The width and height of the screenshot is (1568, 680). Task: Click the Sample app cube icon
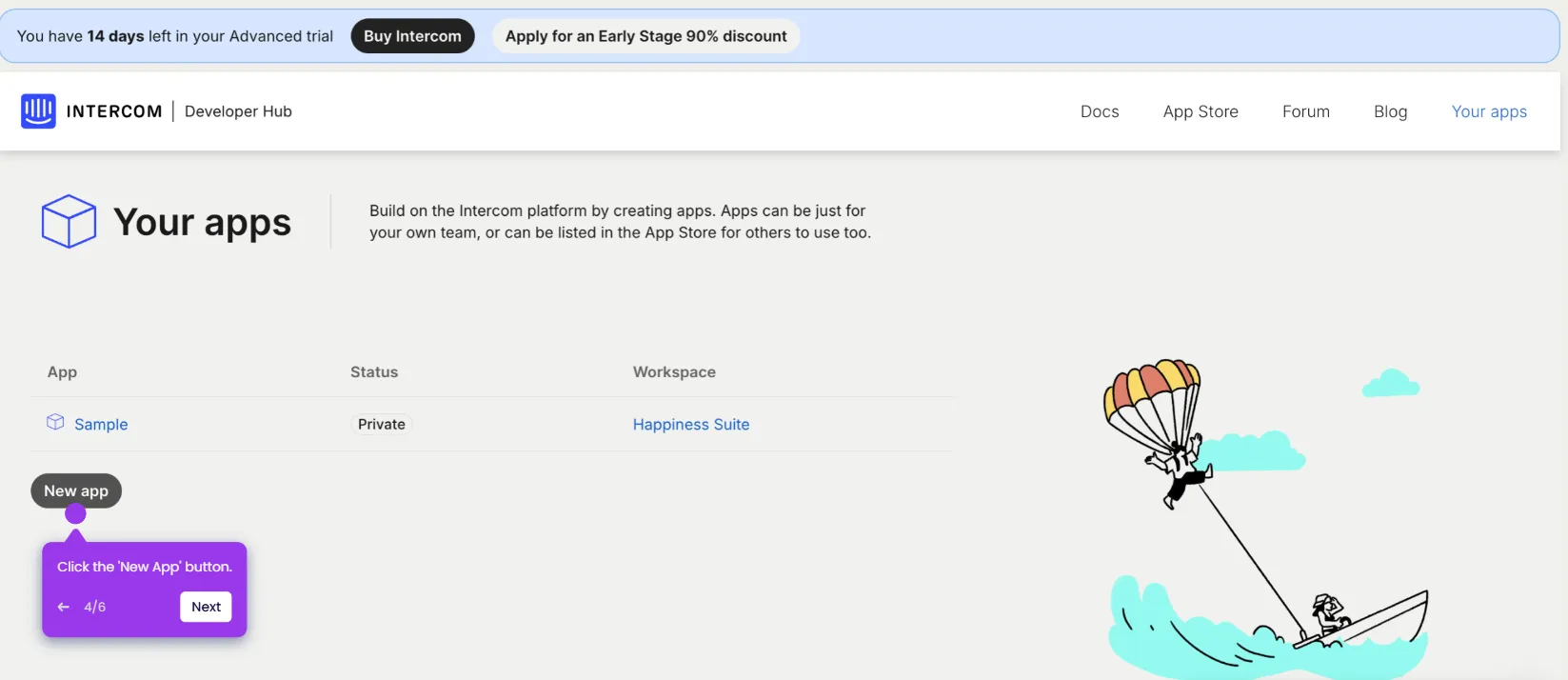[x=55, y=422]
